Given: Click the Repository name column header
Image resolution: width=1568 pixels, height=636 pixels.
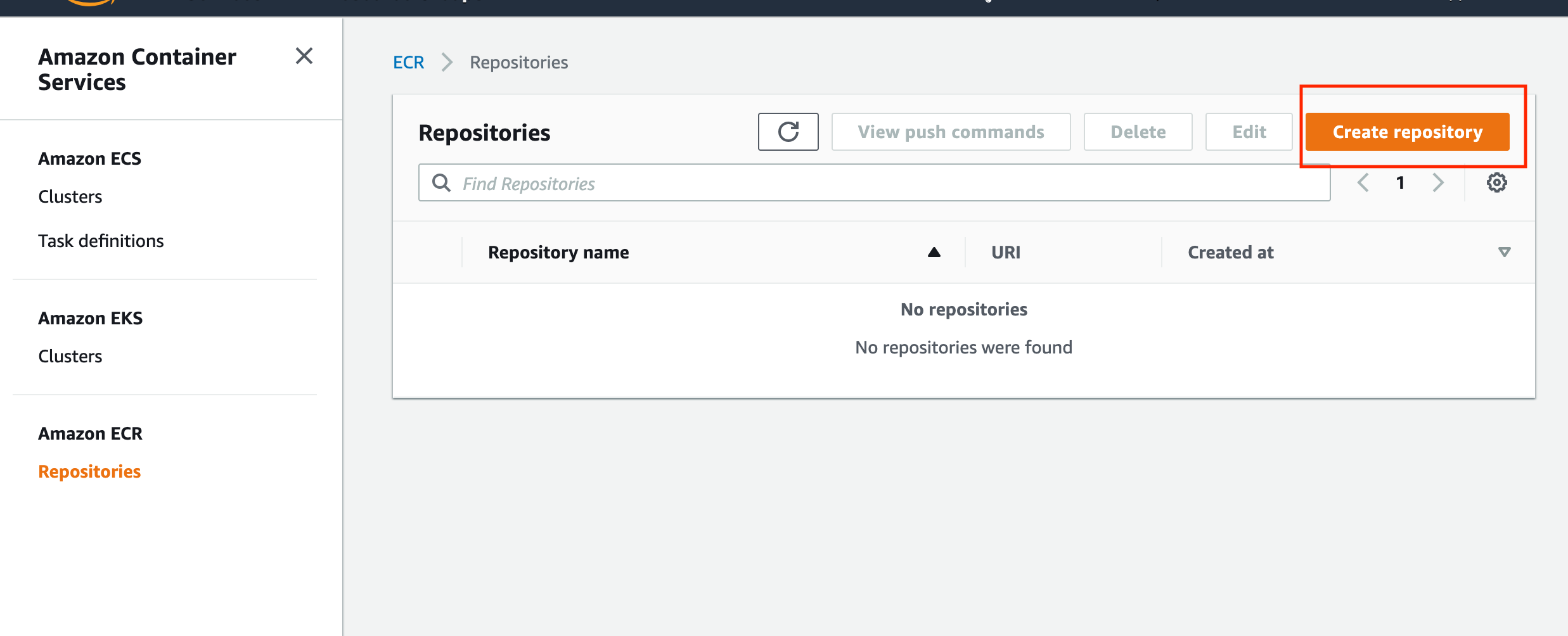Looking at the screenshot, I should click(x=558, y=252).
